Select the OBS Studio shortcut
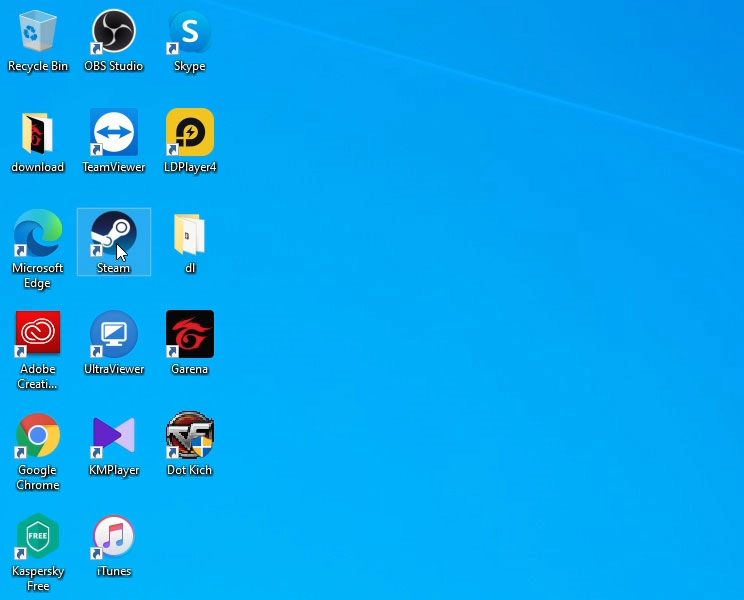The height and width of the screenshot is (600, 744). (114, 31)
